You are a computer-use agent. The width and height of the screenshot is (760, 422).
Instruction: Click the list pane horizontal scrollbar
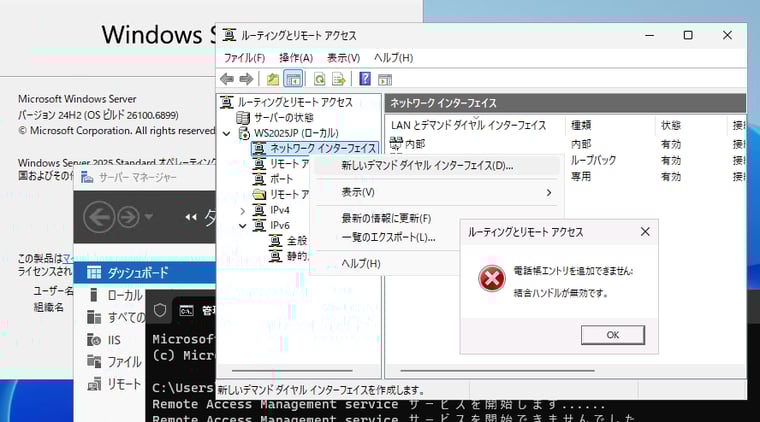(497, 371)
